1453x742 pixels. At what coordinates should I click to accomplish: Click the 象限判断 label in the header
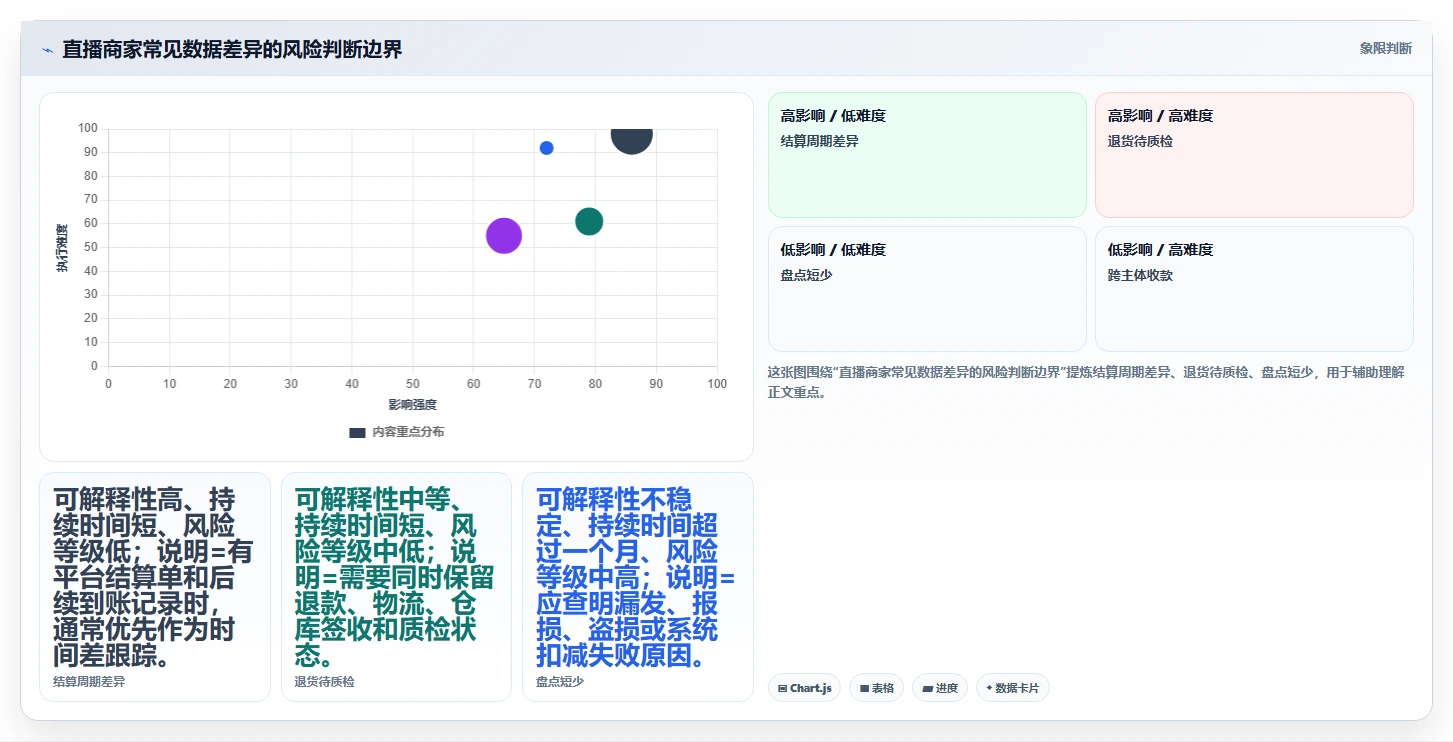(1385, 48)
